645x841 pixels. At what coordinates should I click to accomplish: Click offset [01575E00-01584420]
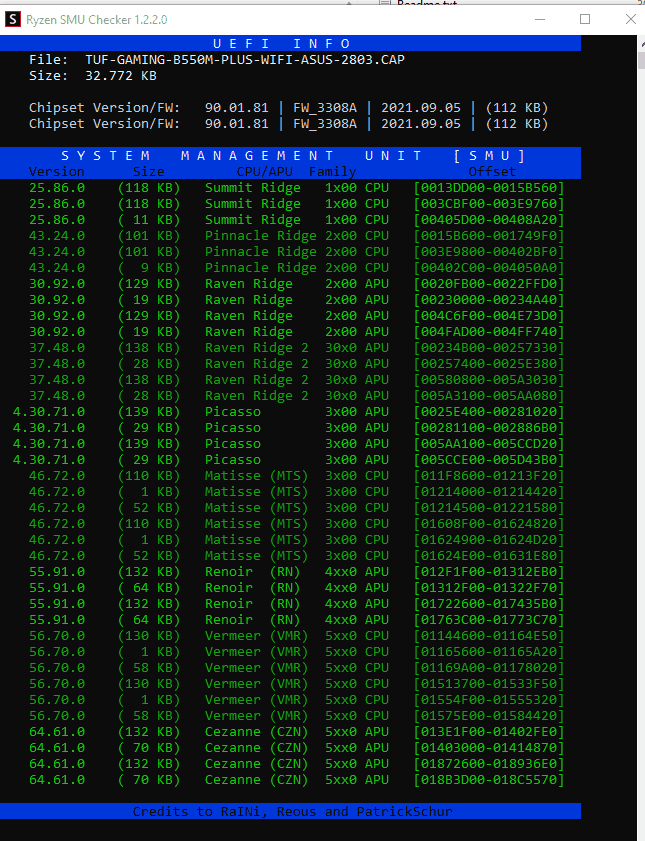point(488,716)
